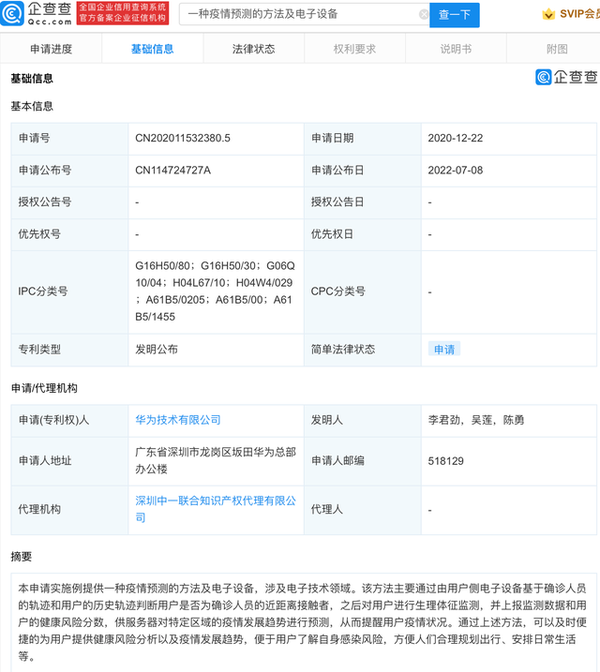Click the 查一下 search button
The height and width of the screenshot is (672, 600).
coord(454,15)
